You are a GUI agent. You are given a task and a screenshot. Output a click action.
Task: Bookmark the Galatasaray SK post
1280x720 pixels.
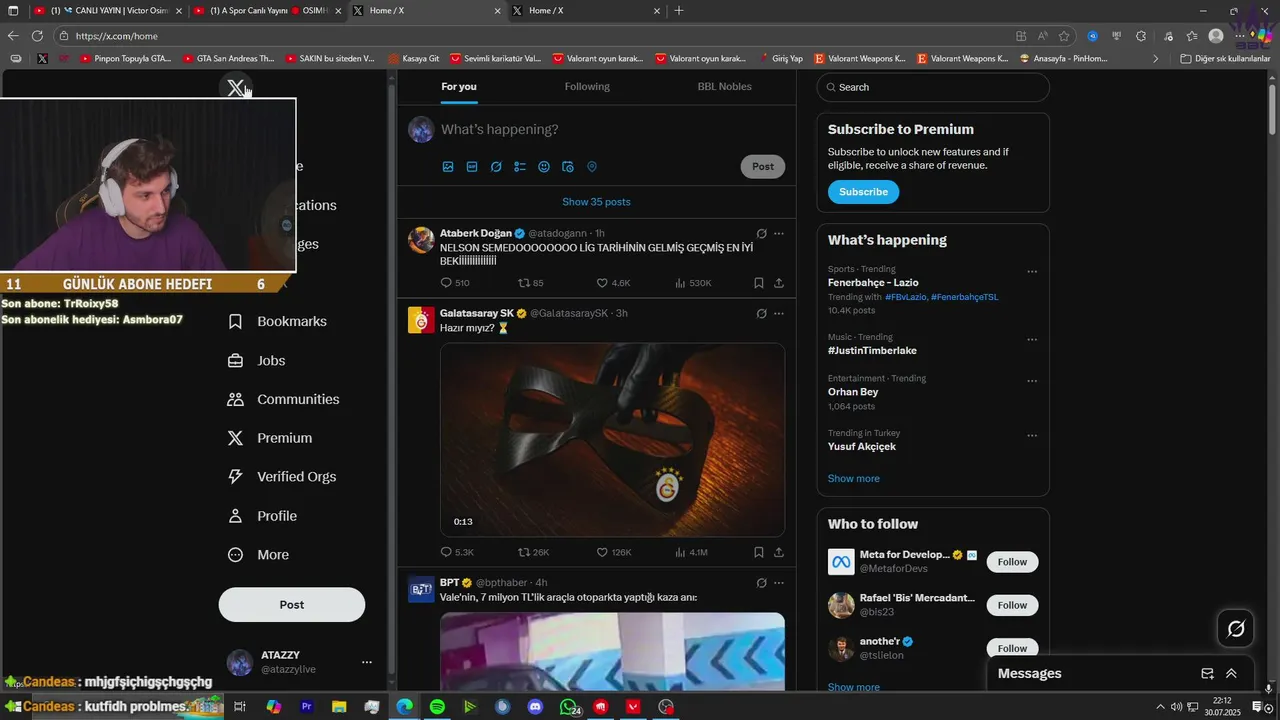pos(759,552)
